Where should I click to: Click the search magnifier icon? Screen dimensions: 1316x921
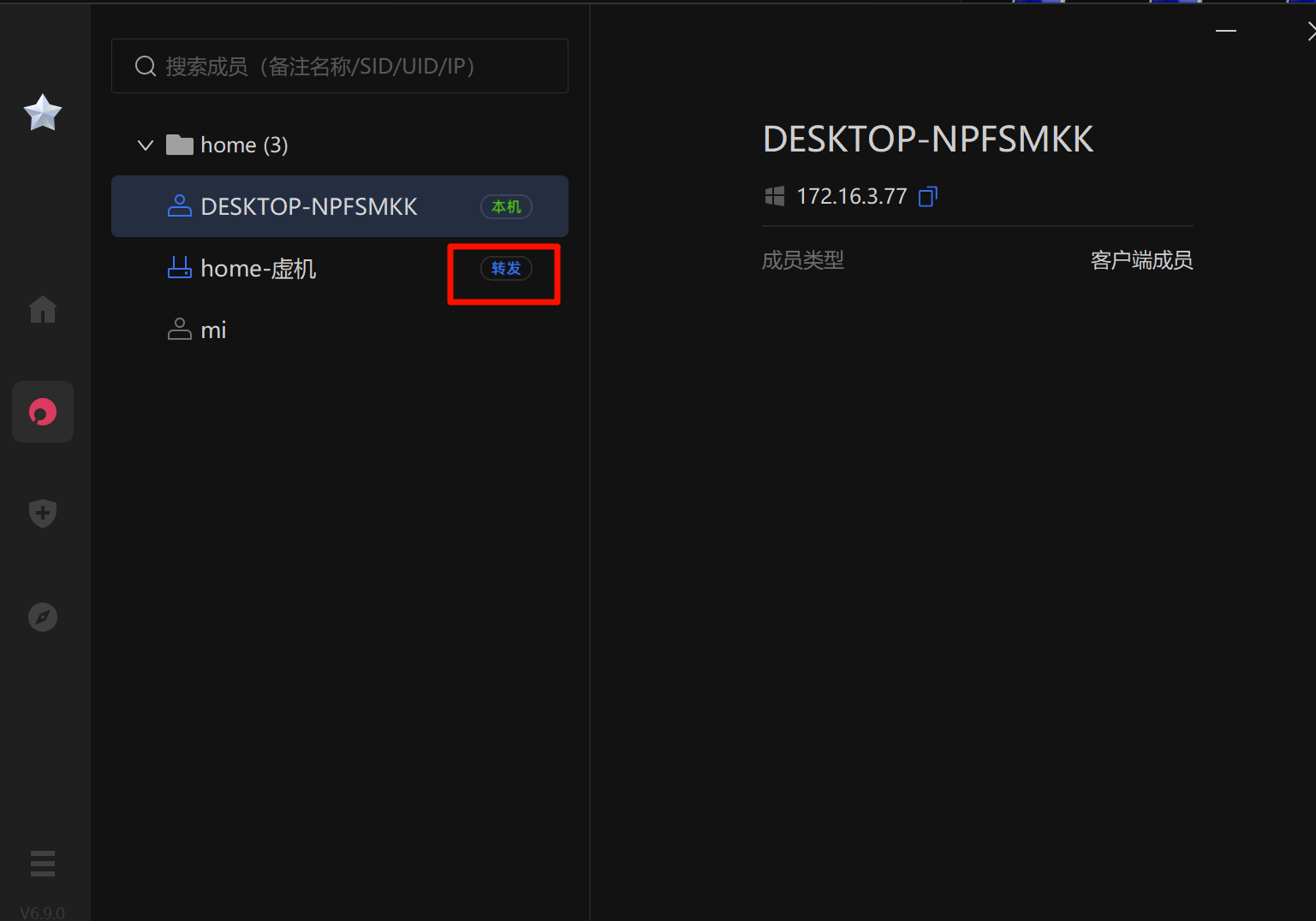click(146, 66)
